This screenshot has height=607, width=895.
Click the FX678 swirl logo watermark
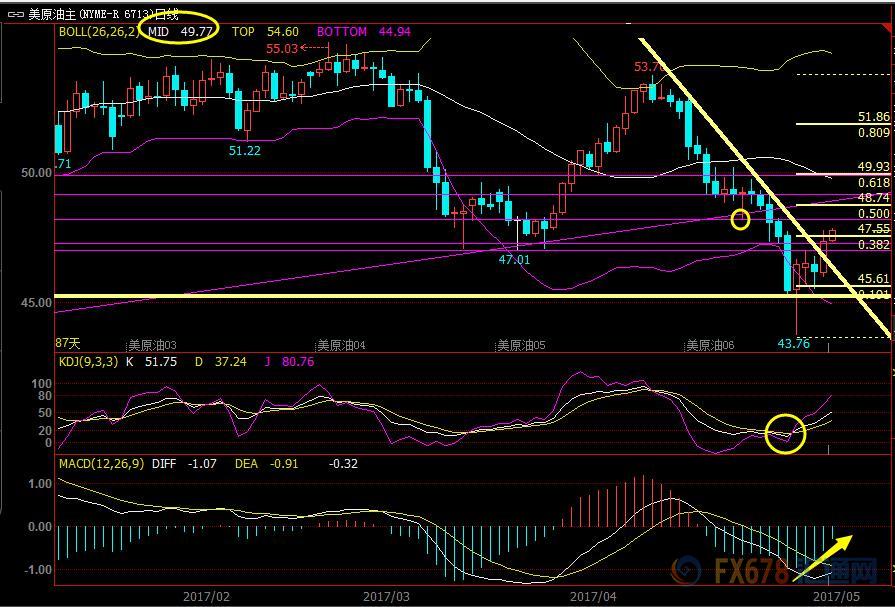(686, 572)
